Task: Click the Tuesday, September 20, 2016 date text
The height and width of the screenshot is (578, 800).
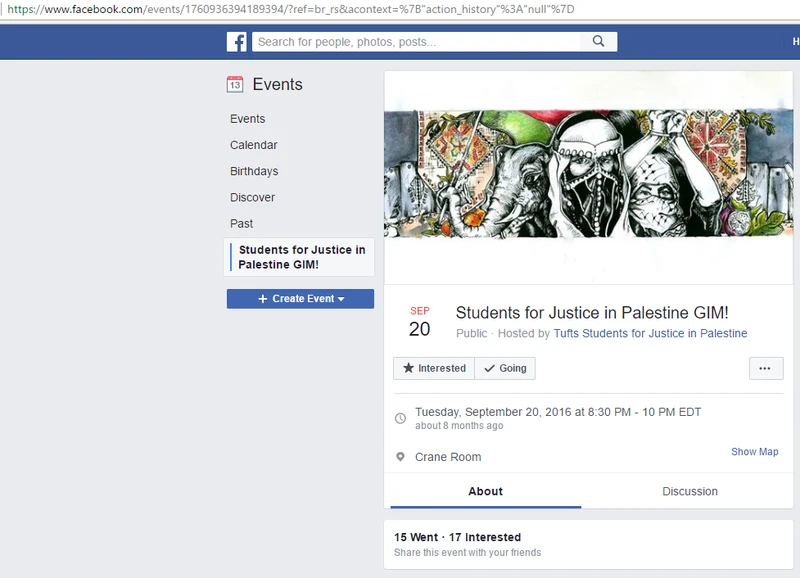Action: [x=558, y=412]
